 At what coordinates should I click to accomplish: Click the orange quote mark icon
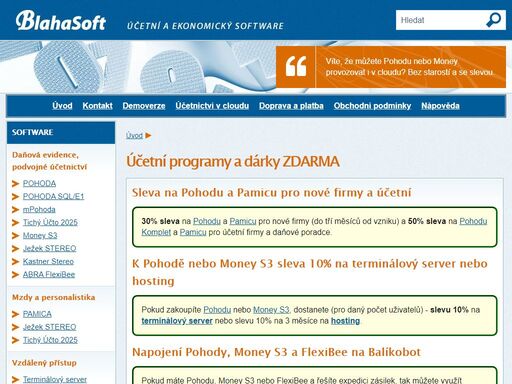[x=296, y=67]
